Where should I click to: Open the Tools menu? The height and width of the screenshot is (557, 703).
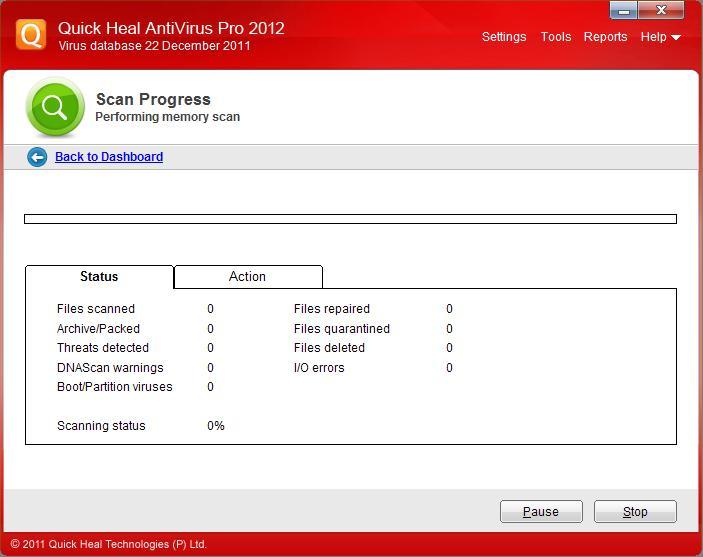(555, 37)
